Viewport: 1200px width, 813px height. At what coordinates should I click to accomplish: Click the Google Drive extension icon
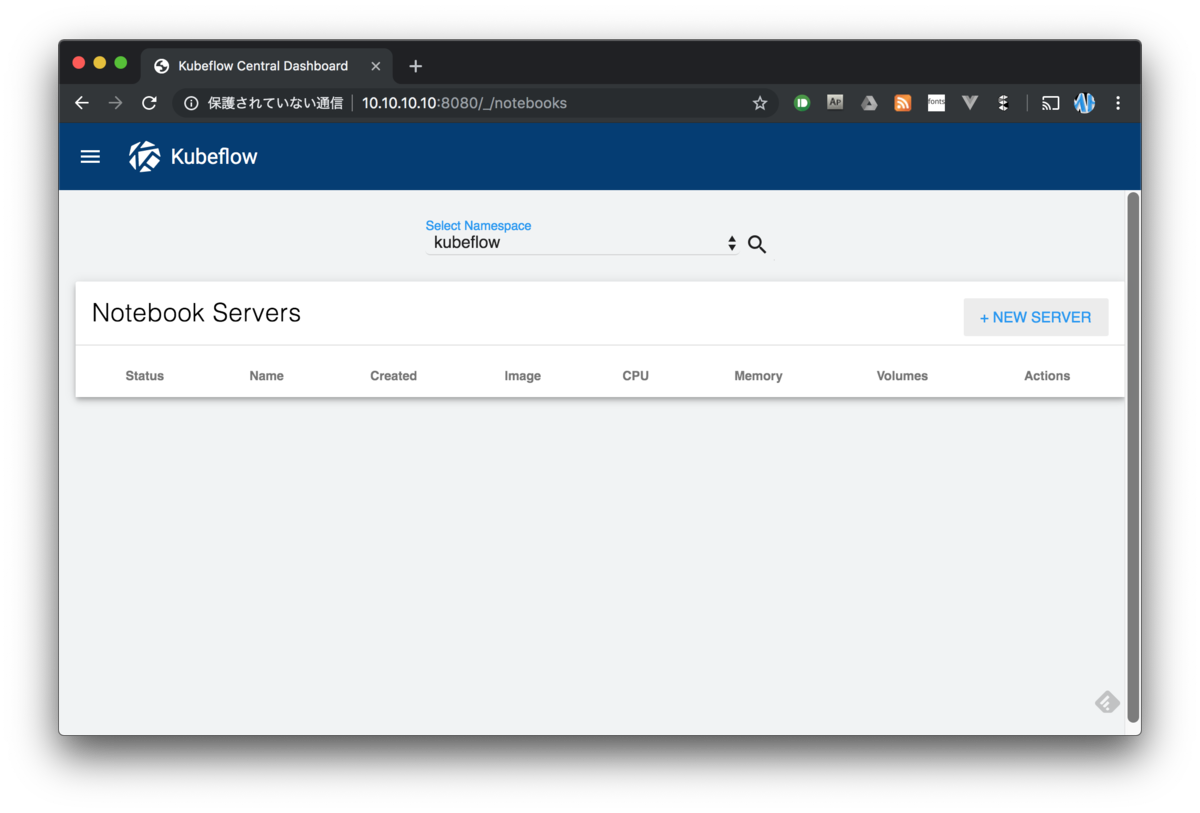tap(869, 103)
